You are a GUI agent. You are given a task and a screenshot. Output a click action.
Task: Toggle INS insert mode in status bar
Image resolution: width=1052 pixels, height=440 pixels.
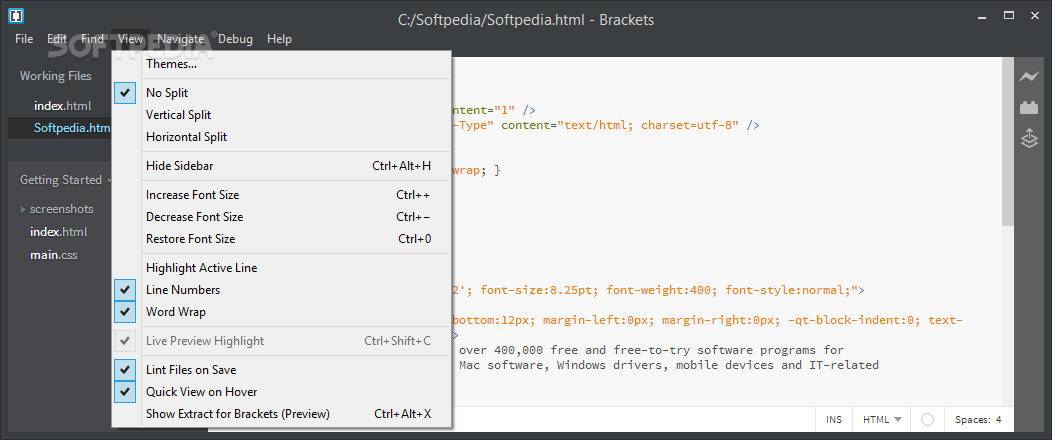tap(834, 419)
